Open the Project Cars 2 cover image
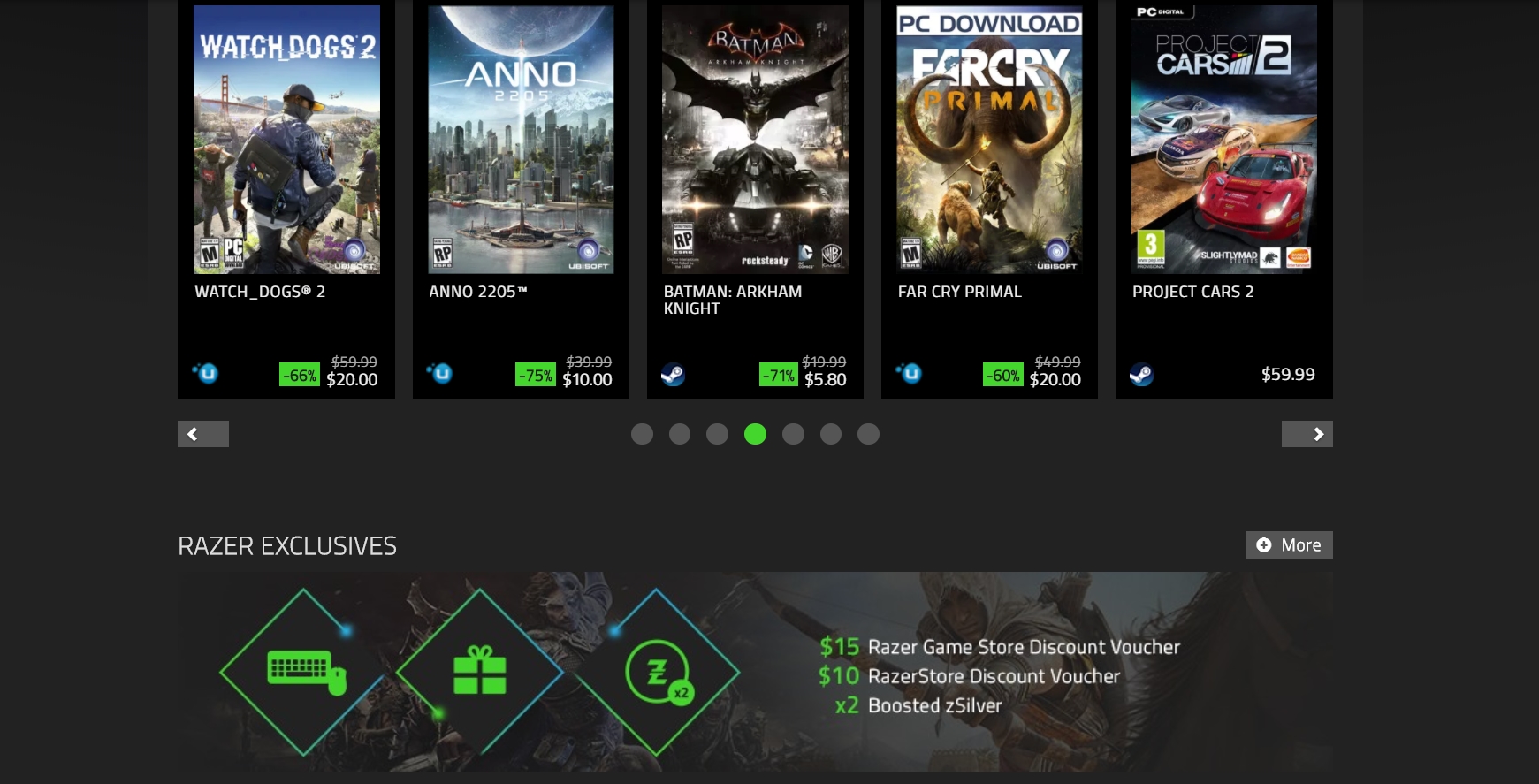Image resolution: width=1539 pixels, height=784 pixels. pyautogui.click(x=1224, y=140)
